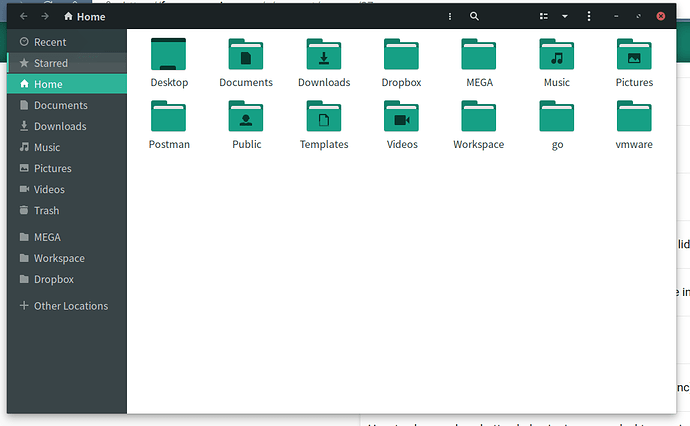Minimize the Files window
This screenshot has width=690, height=426.
(x=616, y=16)
